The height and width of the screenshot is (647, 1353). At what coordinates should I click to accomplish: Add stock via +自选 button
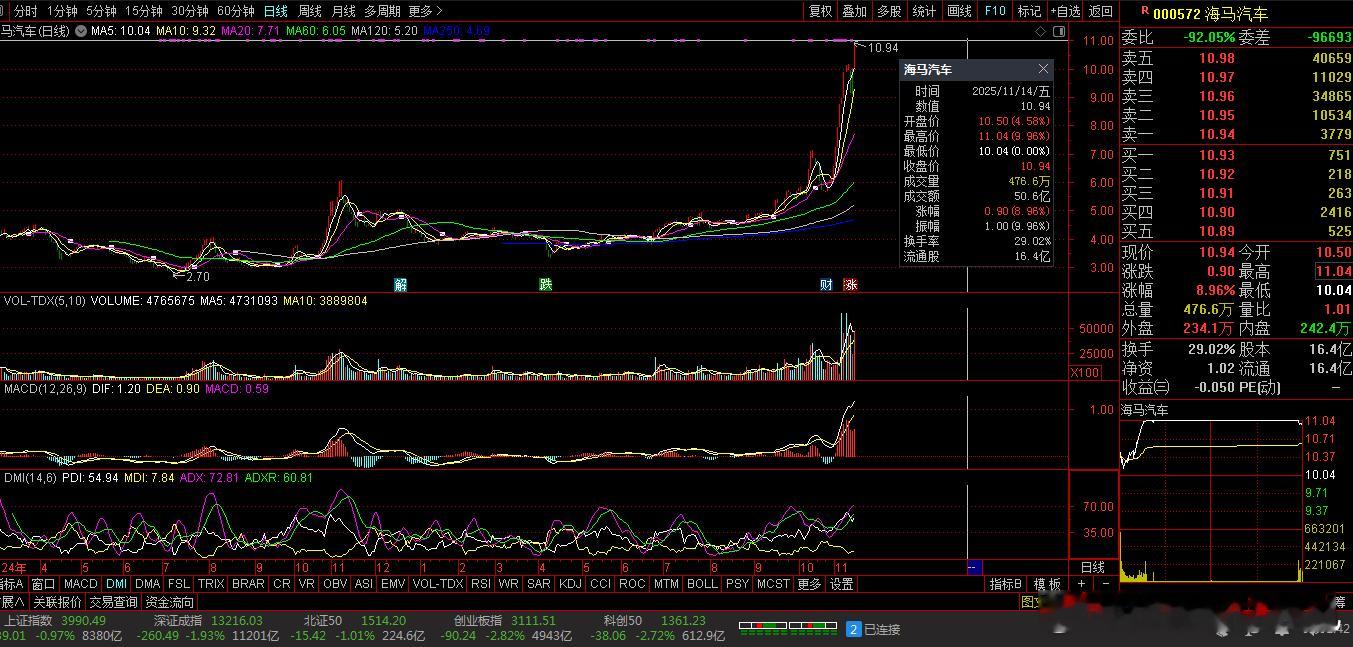1065,11
